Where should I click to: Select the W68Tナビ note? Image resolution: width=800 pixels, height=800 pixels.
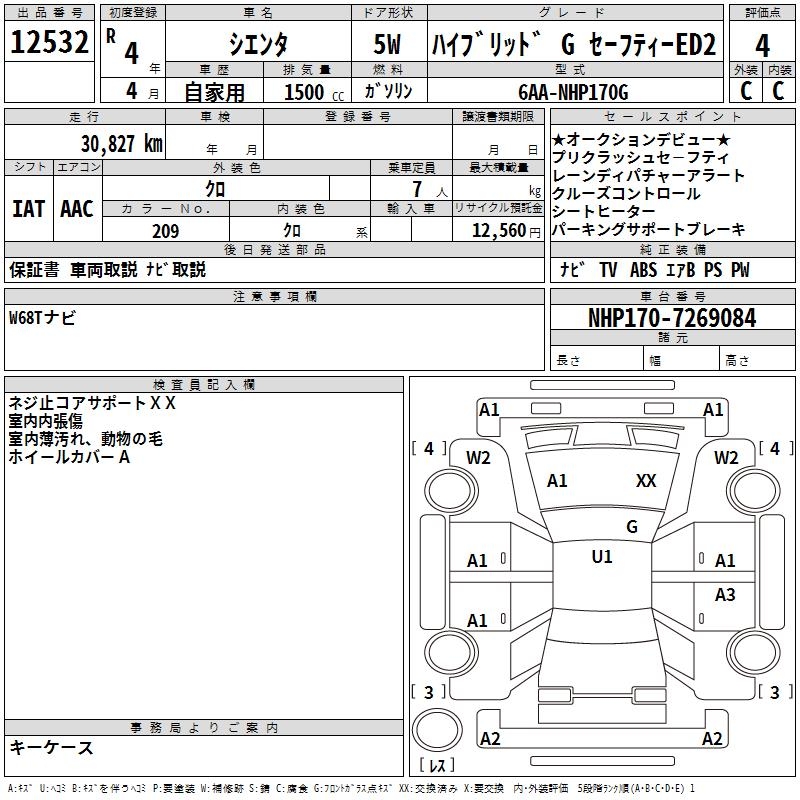click(42, 318)
